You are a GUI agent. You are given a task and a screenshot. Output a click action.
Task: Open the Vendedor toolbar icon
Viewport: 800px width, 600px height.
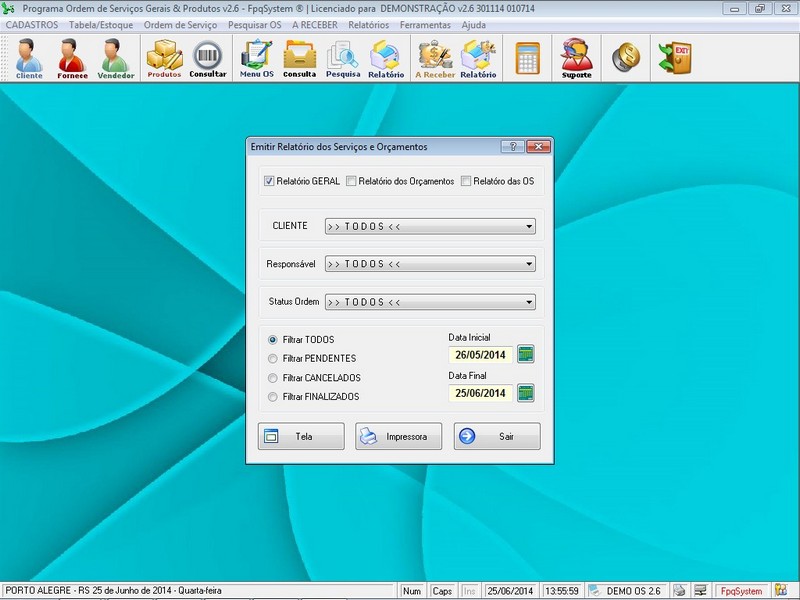115,58
